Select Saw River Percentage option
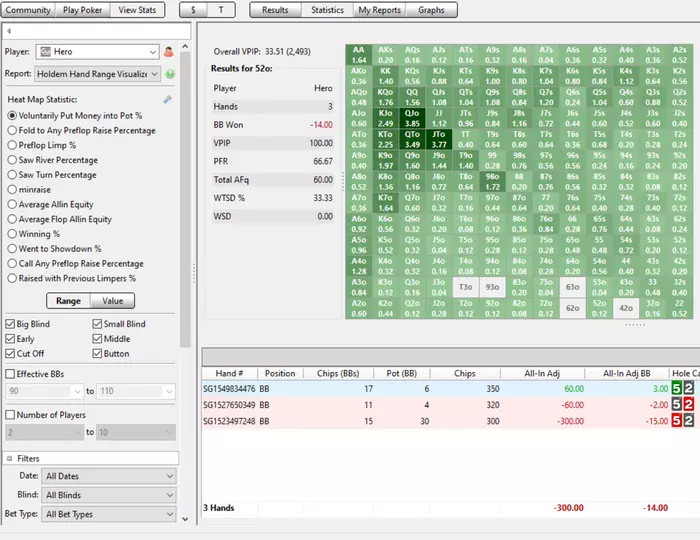The height and width of the screenshot is (540, 700). point(12,160)
